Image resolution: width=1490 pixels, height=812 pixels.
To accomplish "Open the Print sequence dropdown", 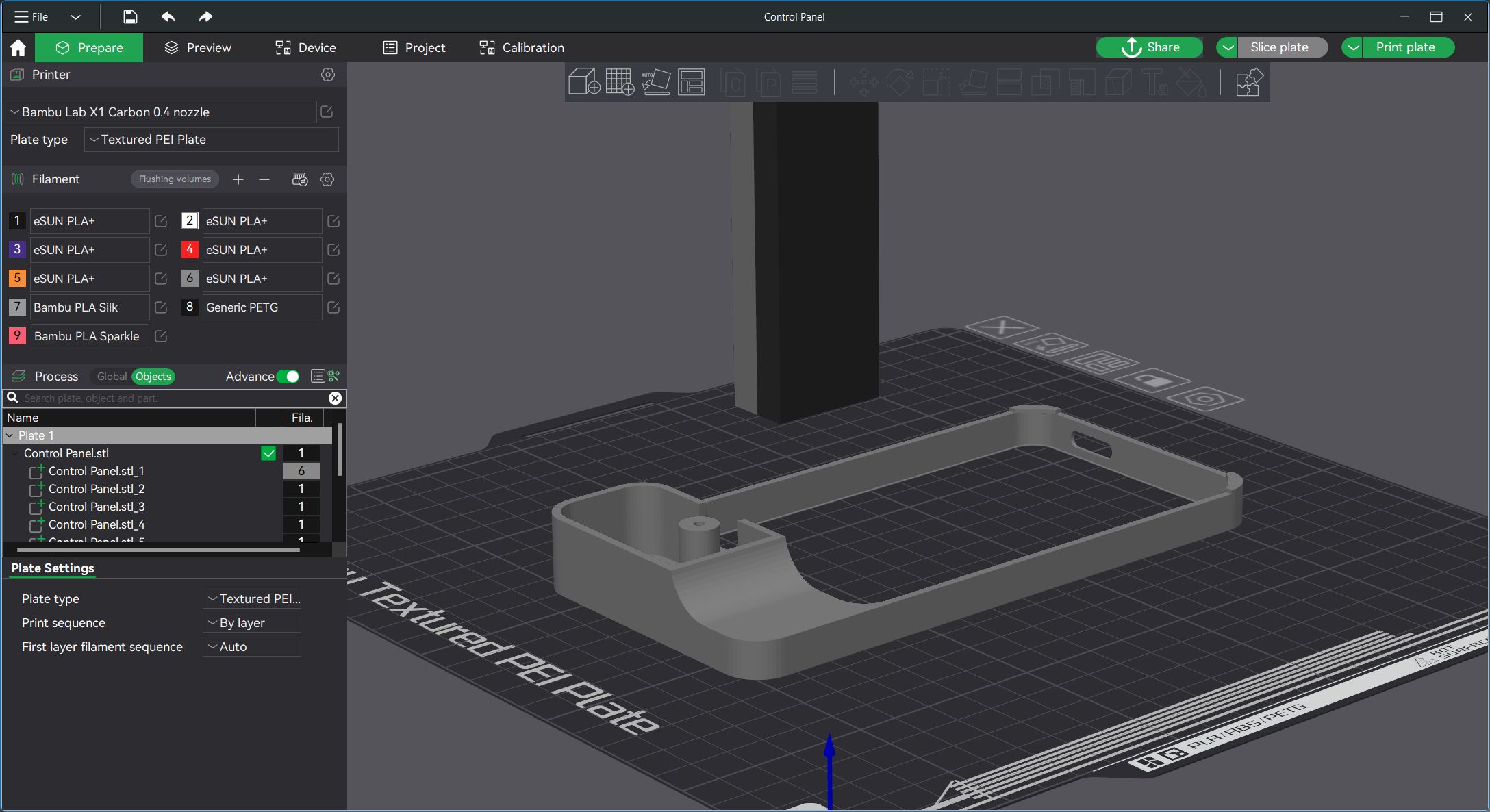I will coord(251,622).
